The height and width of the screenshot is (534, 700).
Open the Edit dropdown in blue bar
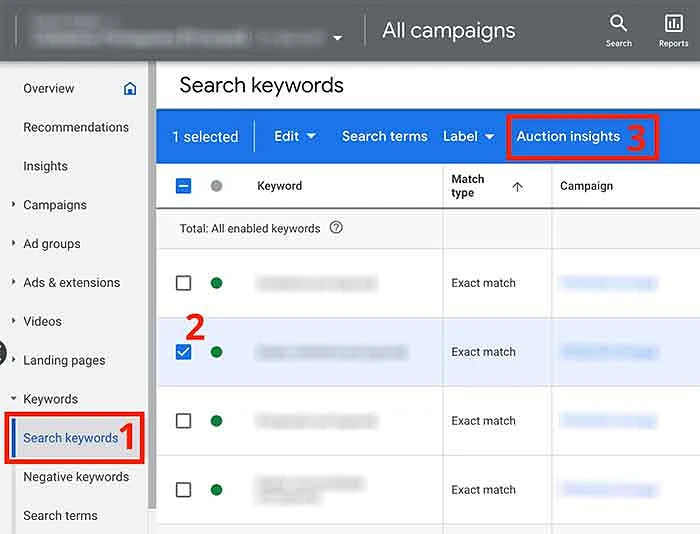[x=295, y=136]
